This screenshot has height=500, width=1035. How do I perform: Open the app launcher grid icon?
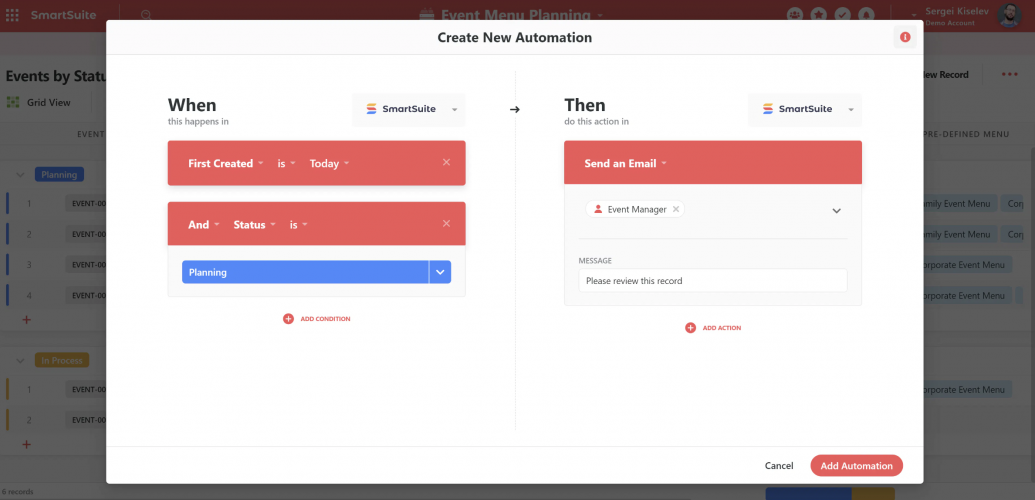pyautogui.click(x=12, y=15)
